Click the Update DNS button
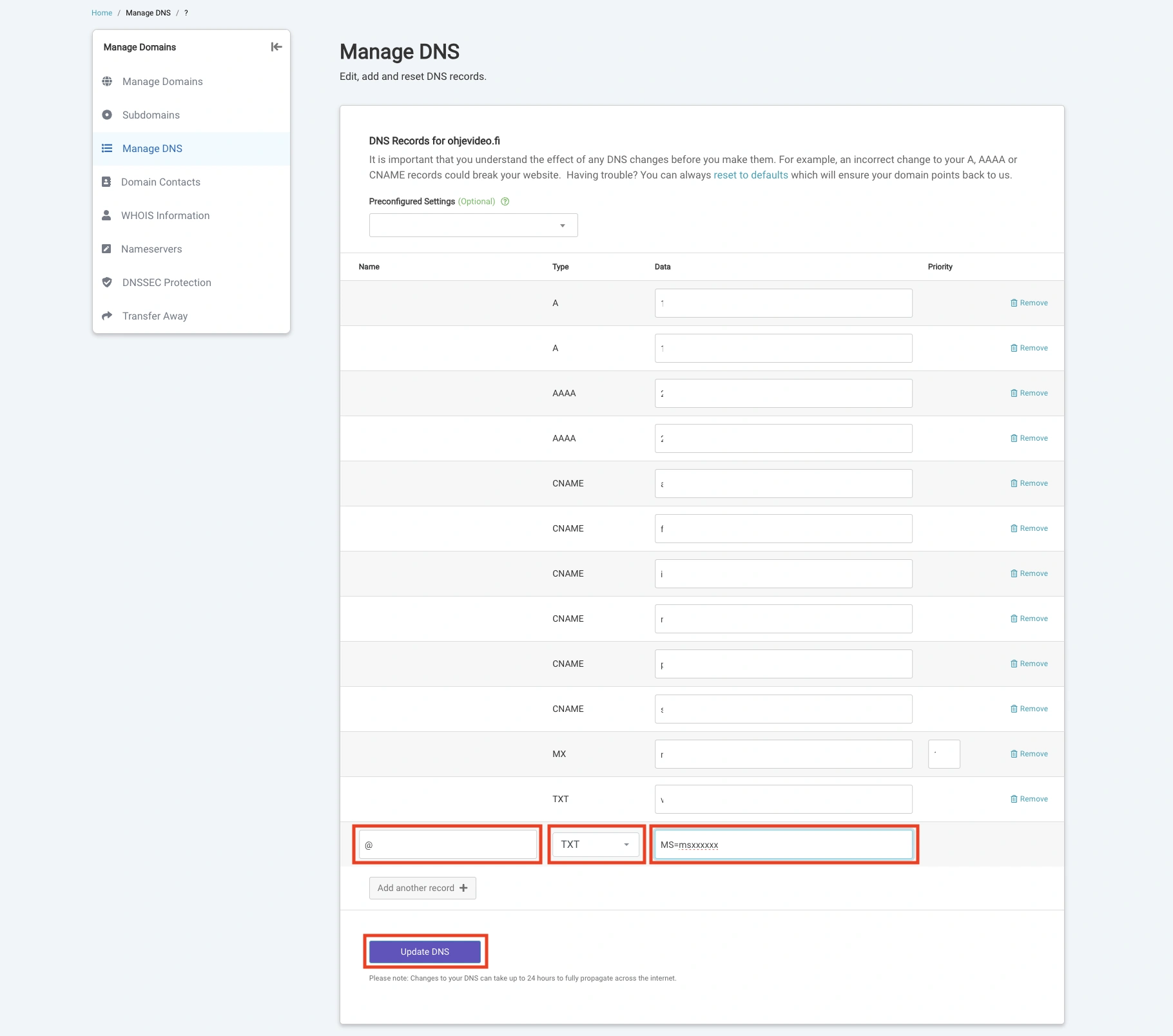This screenshot has height=1036, width=1173. click(425, 952)
